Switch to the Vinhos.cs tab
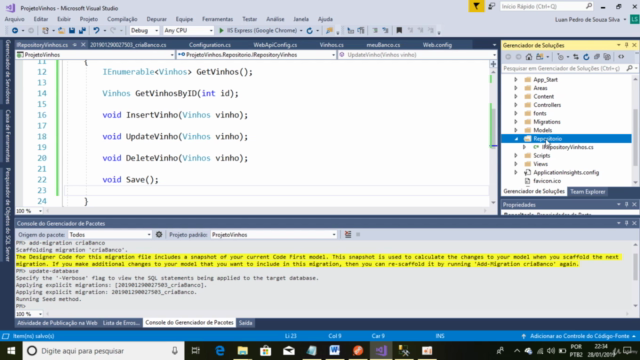 (331, 45)
